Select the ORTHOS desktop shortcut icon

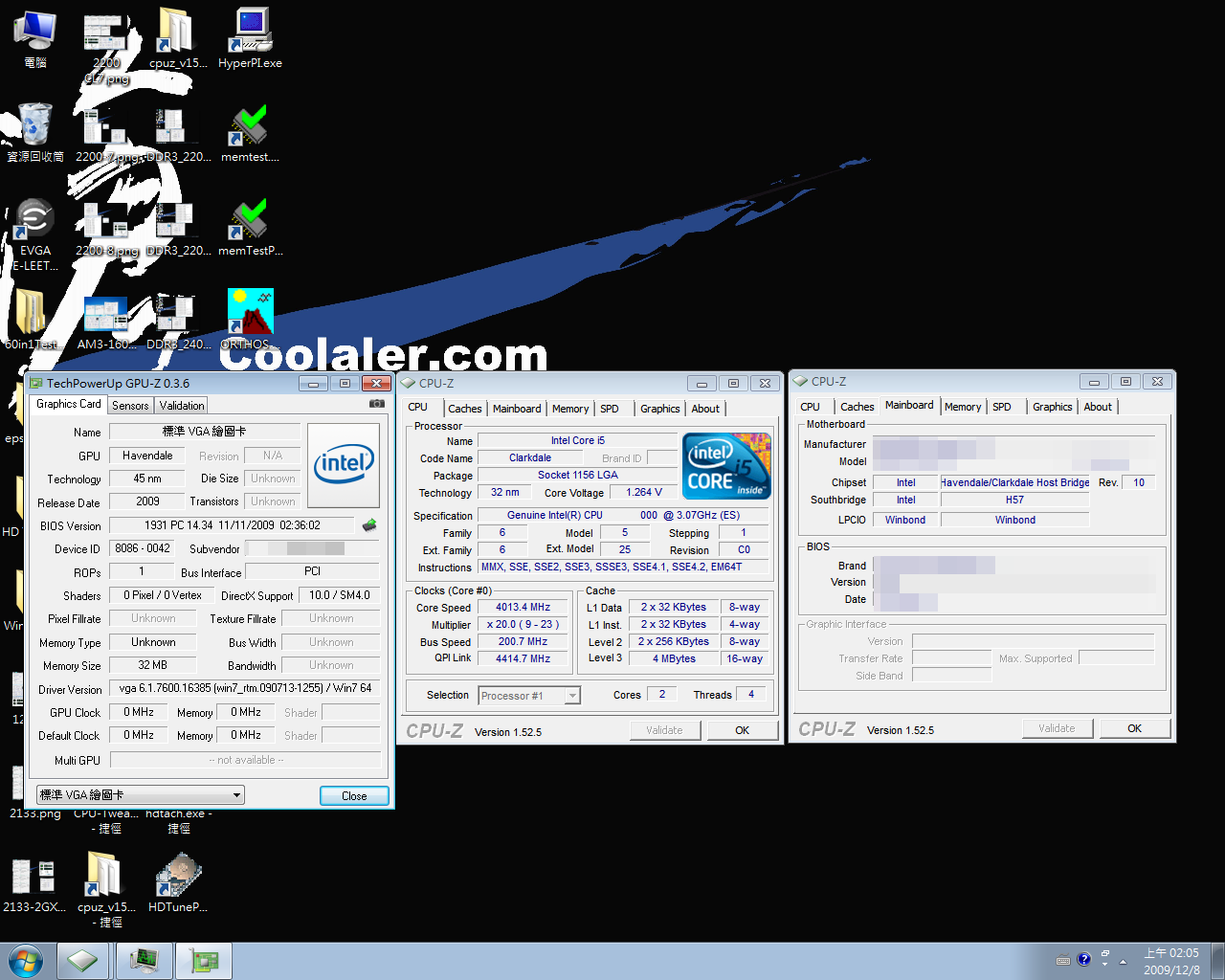click(250, 320)
